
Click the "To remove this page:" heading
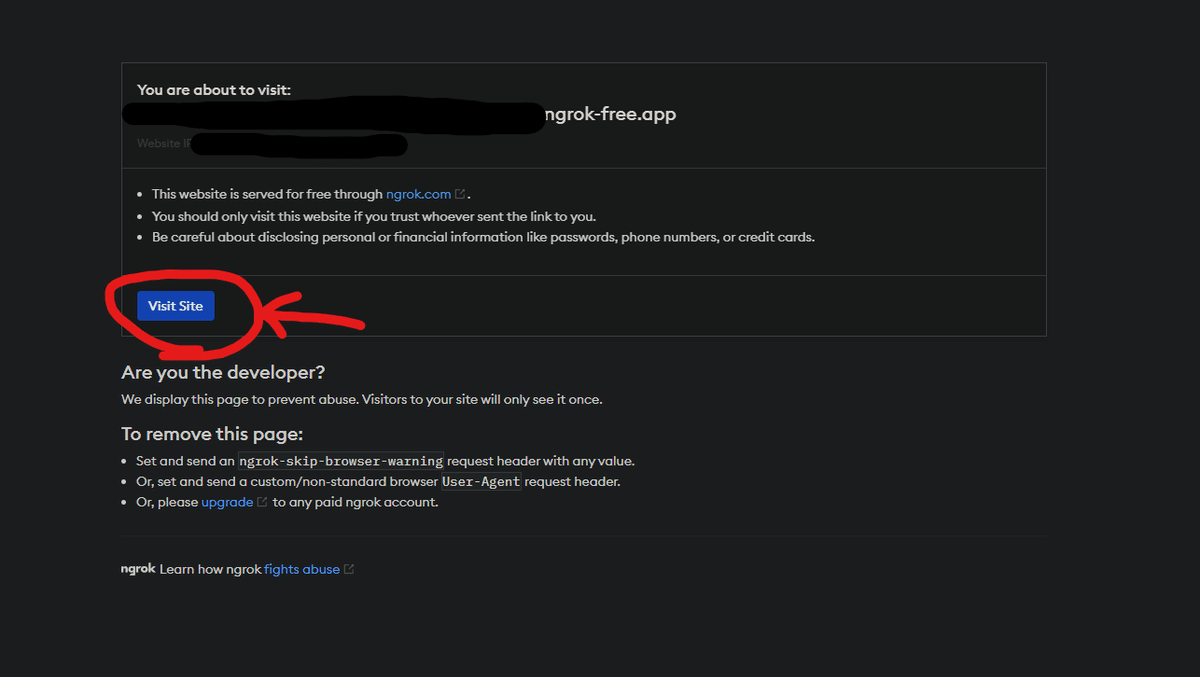(x=212, y=434)
